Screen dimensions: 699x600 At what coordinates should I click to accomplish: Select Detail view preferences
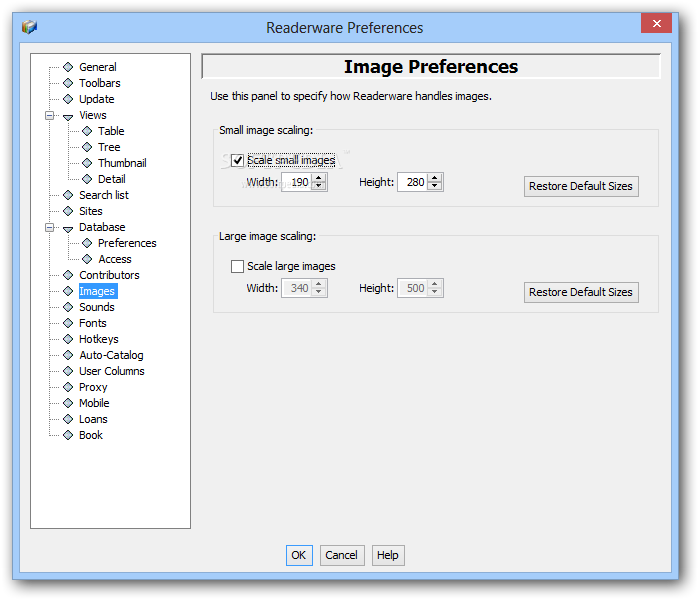pyautogui.click(x=111, y=179)
